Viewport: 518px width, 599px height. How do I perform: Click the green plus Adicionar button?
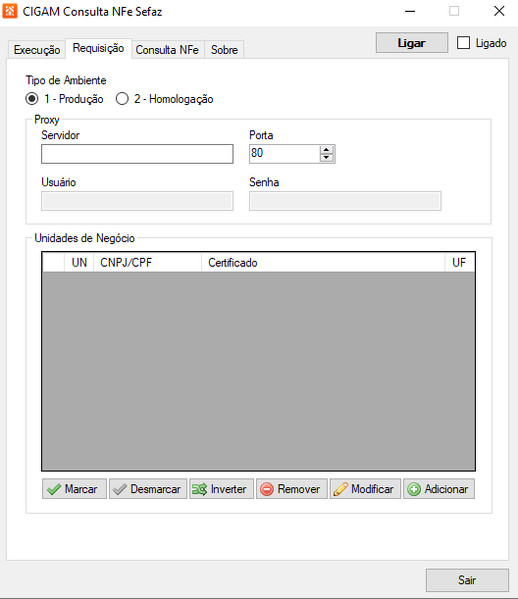pyautogui.click(x=439, y=489)
